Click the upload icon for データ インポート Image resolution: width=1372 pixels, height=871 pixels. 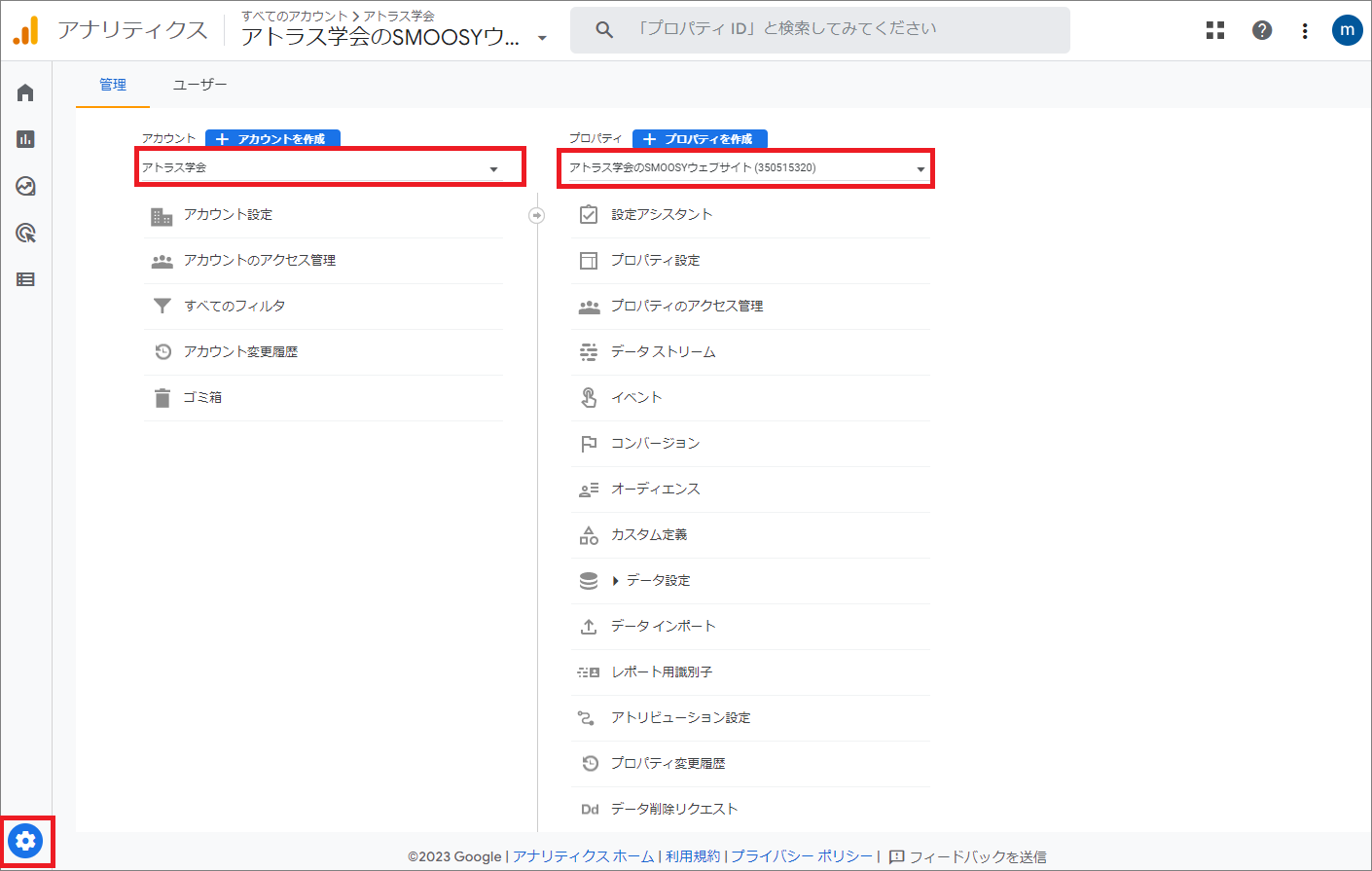pos(589,627)
